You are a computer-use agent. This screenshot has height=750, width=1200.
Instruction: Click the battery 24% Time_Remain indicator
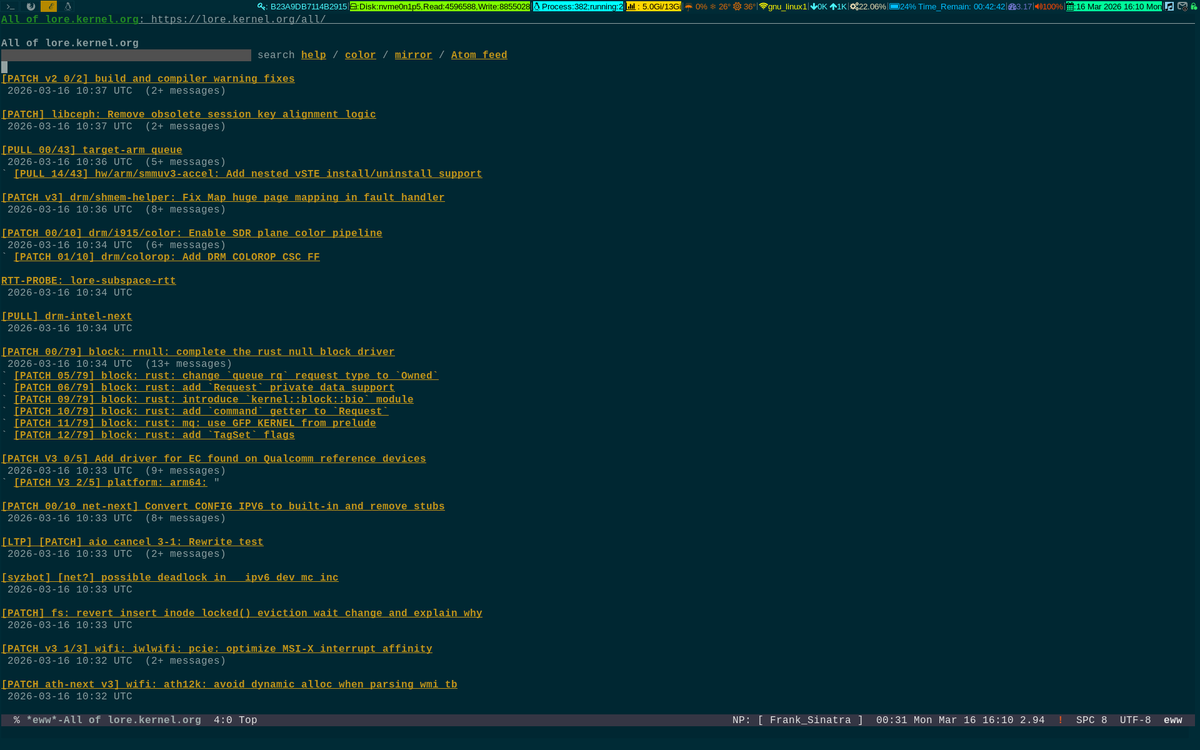[947, 6]
